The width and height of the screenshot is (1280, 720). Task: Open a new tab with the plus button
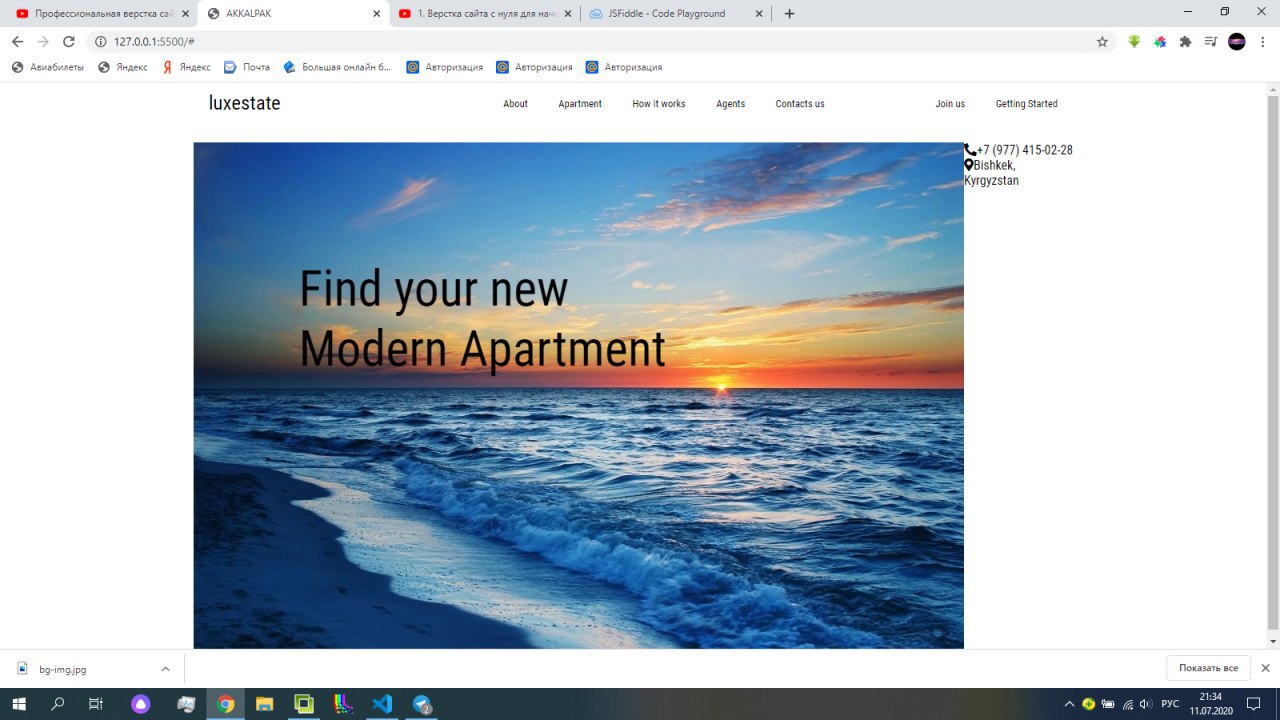pos(789,14)
